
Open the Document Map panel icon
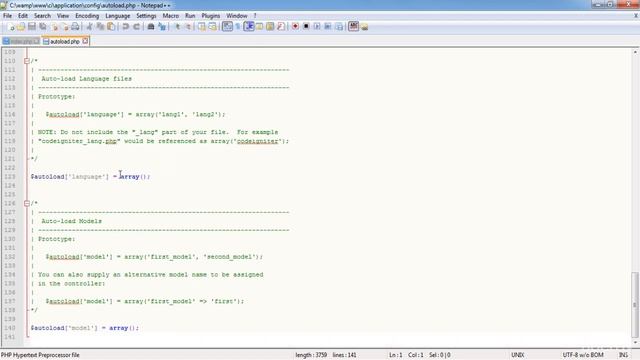pyautogui.click(x=270, y=27)
